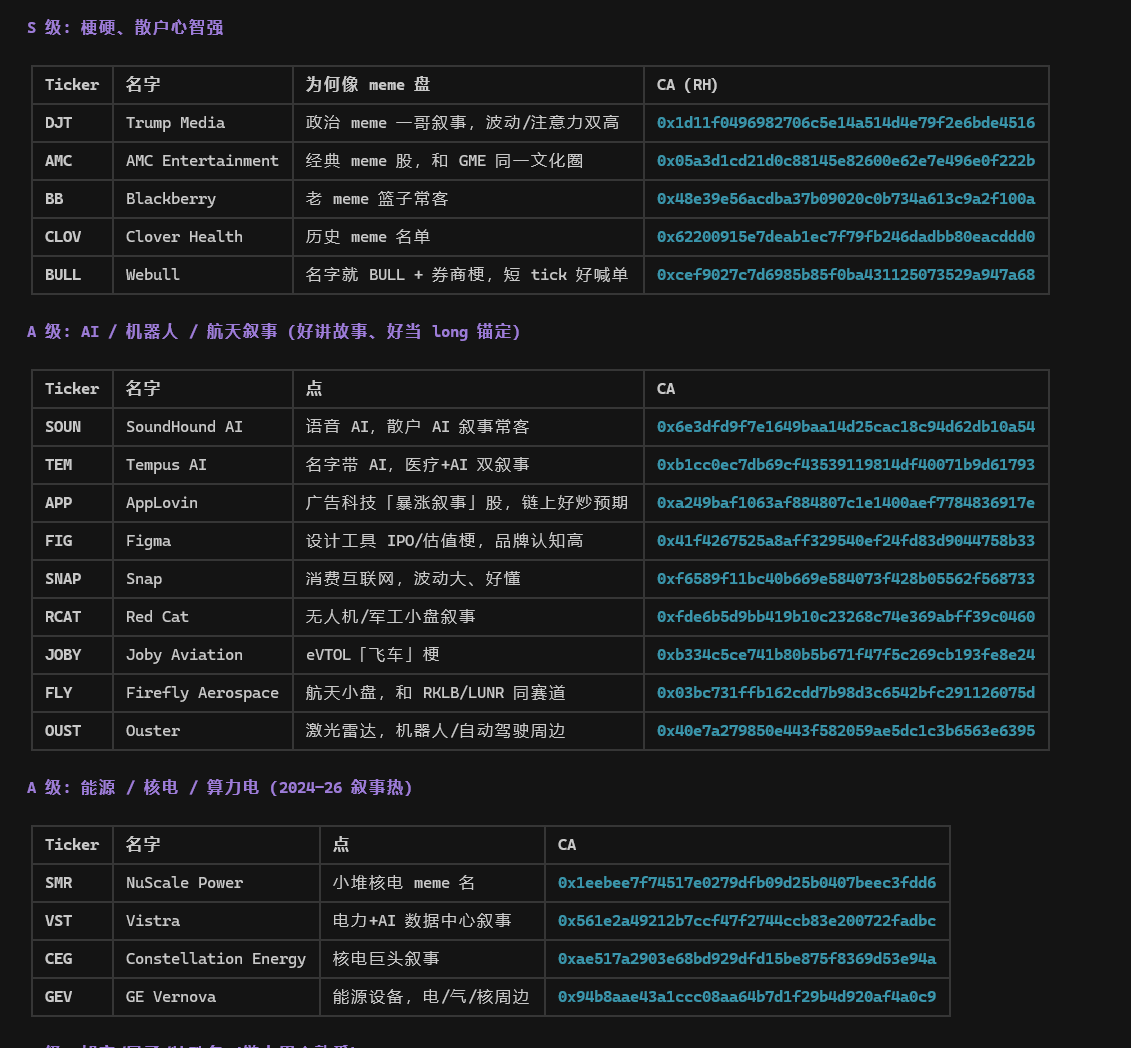Viewport: 1131px width, 1048px height.
Task: Click the '老 meme 篮子常客' description cell
Action: click(x=468, y=199)
